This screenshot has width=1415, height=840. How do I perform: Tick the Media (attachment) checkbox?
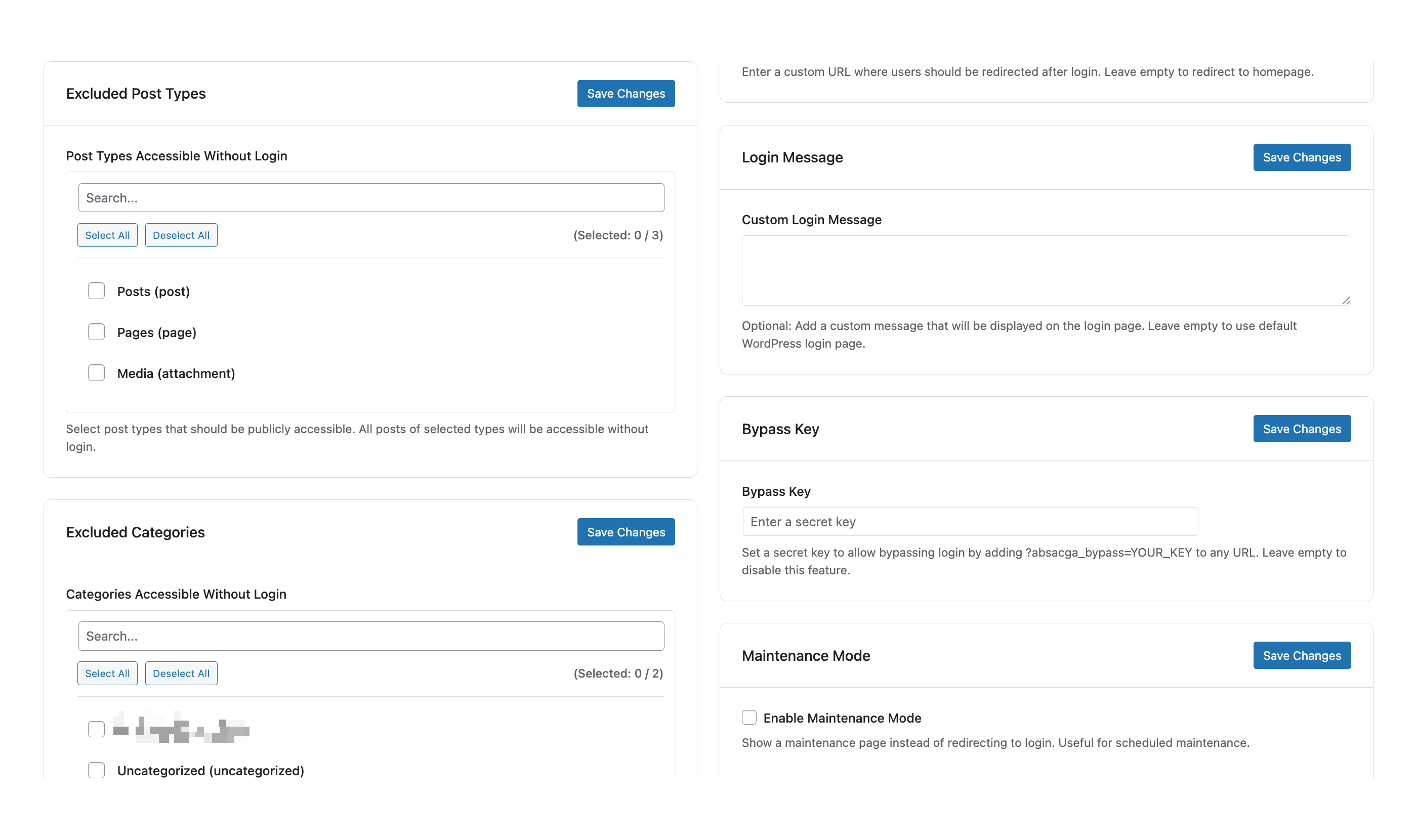[96, 373]
